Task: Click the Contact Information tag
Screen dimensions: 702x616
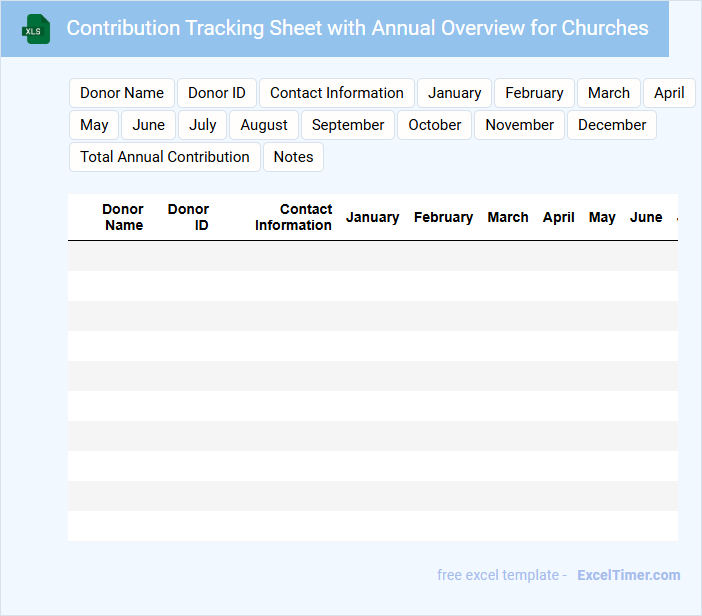Action: coord(337,93)
